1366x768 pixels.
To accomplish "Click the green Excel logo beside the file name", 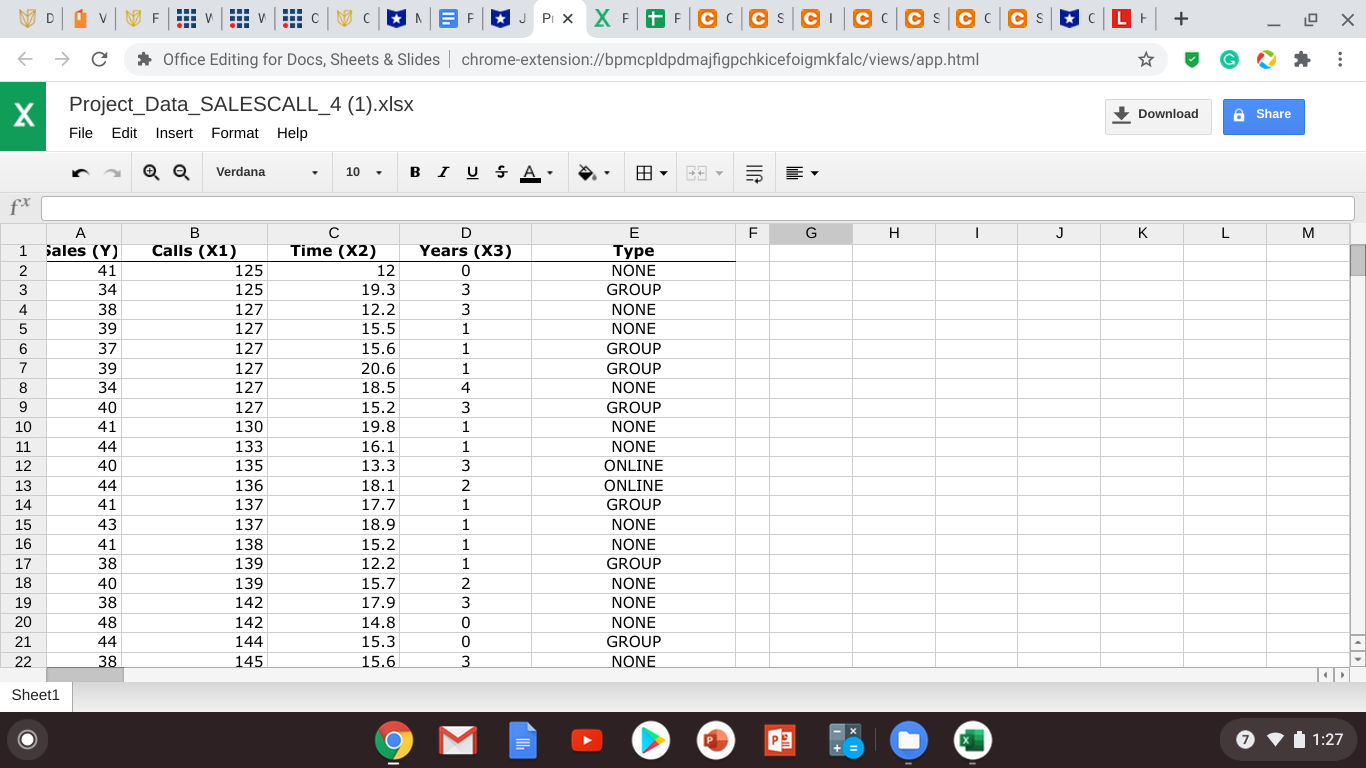I will coord(23,115).
